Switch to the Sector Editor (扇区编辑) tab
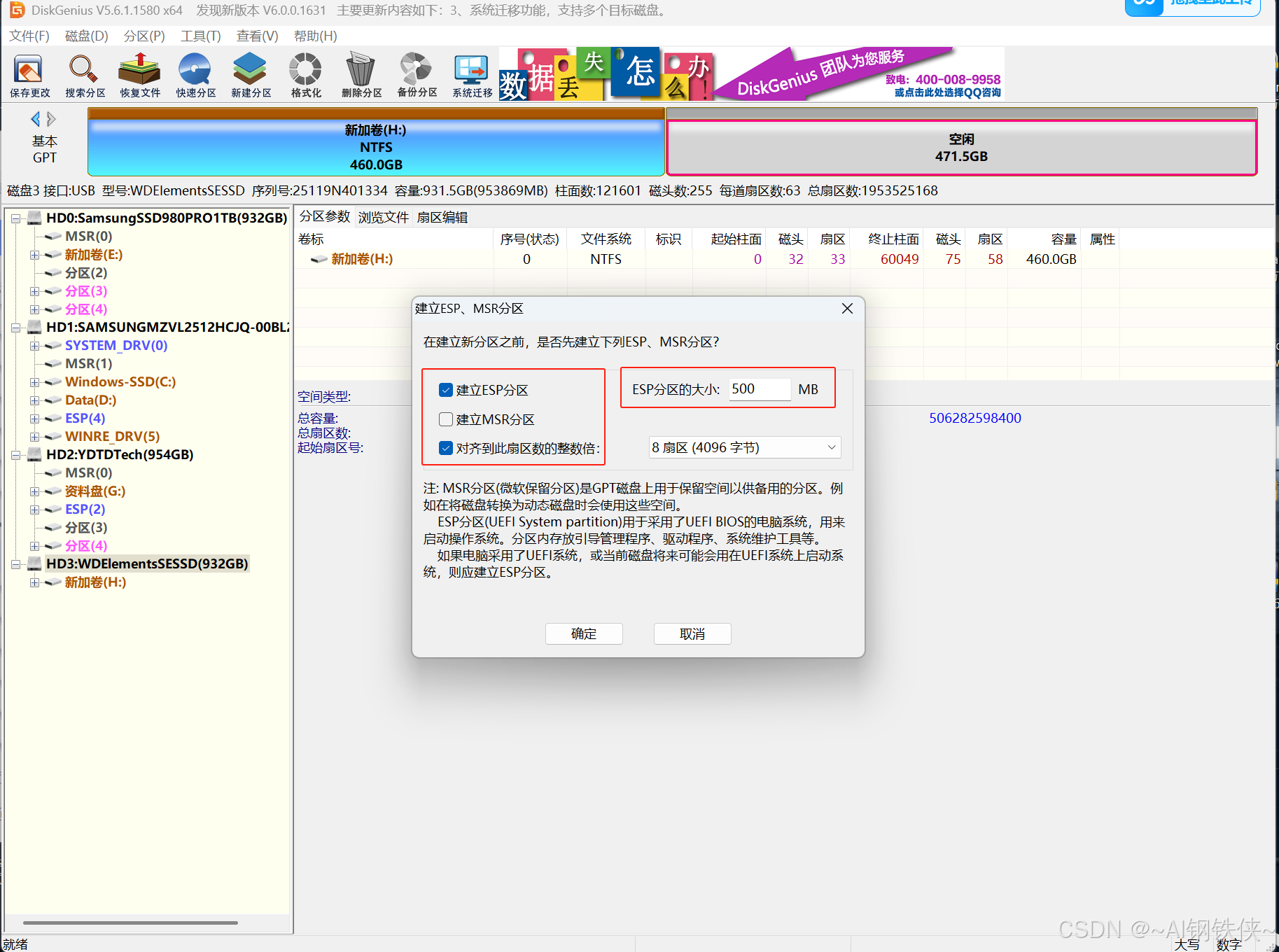This screenshot has height=952, width=1279. [442, 217]
